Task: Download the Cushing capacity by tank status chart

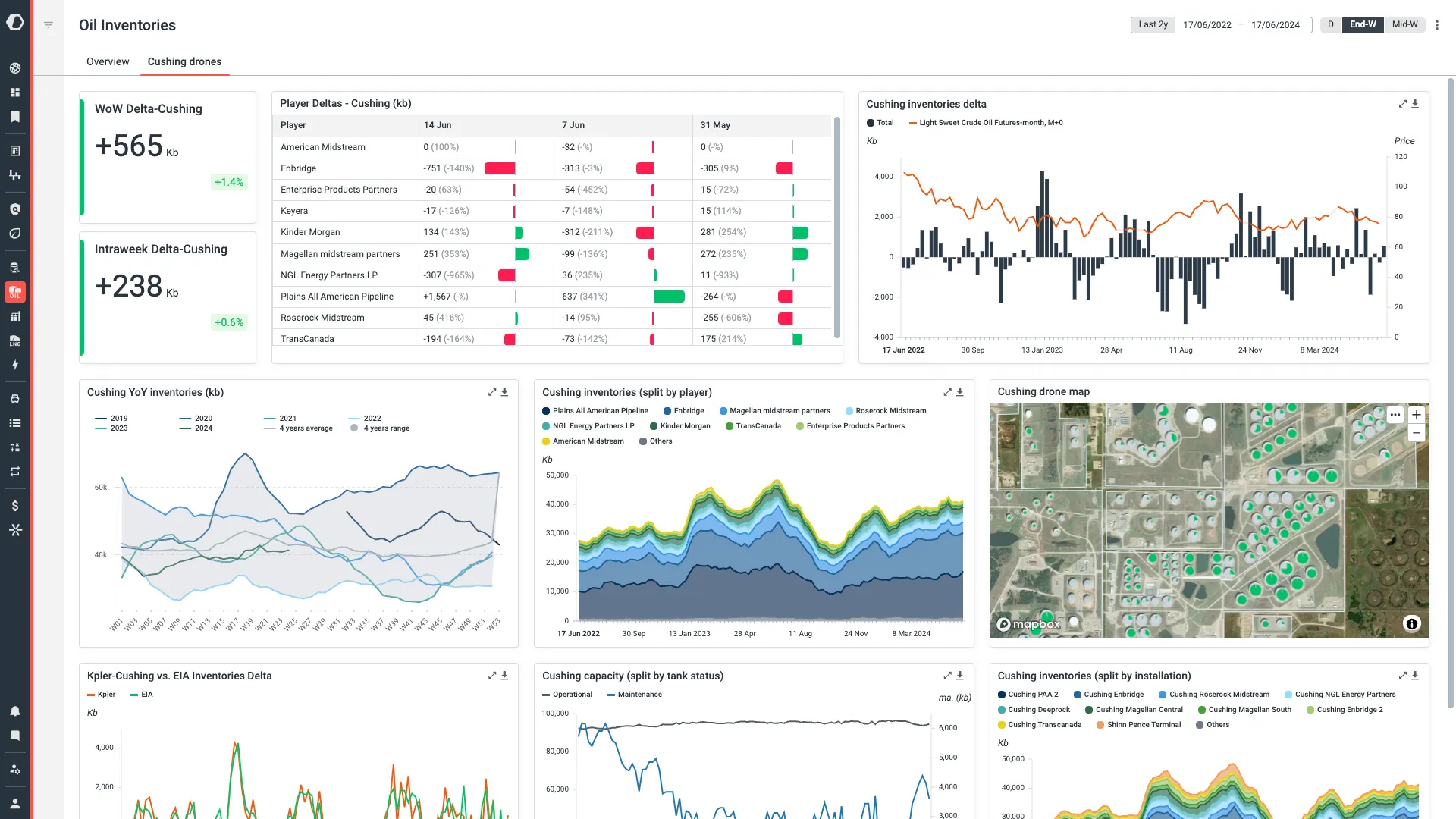Action: [959, 676]
